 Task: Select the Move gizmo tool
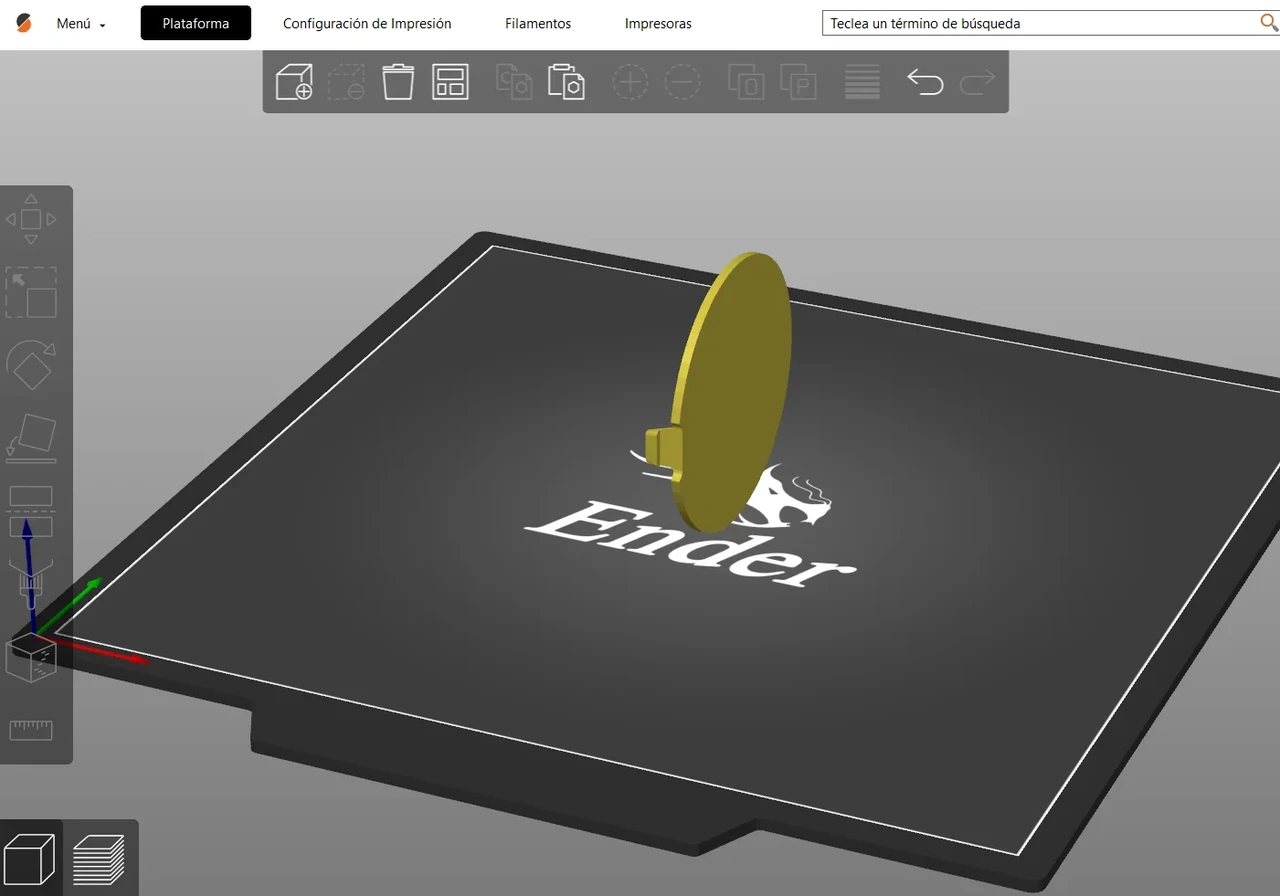(31, 219)
